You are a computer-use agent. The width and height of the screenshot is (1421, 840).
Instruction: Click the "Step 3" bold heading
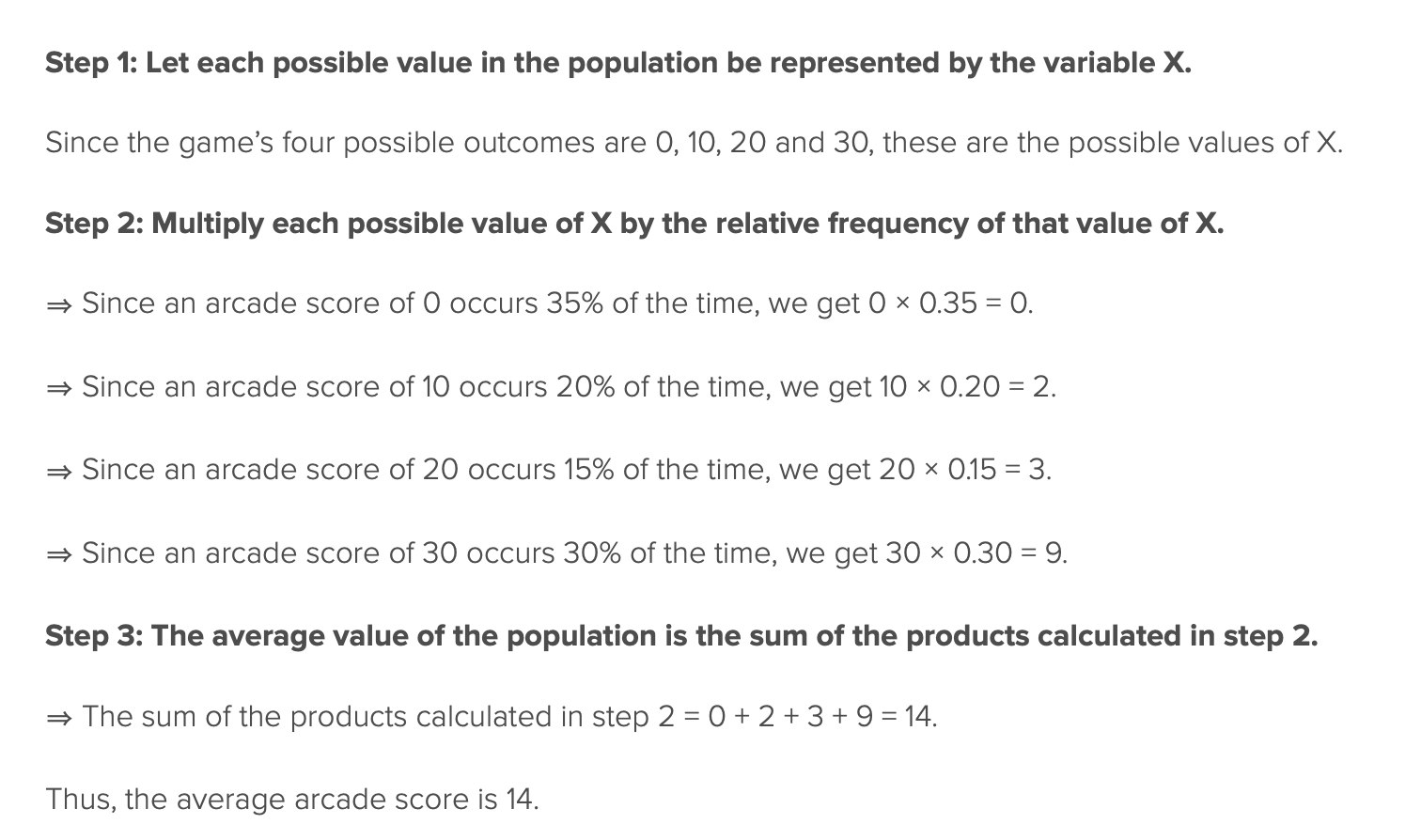pyautogui.click(x=681, y=636)
